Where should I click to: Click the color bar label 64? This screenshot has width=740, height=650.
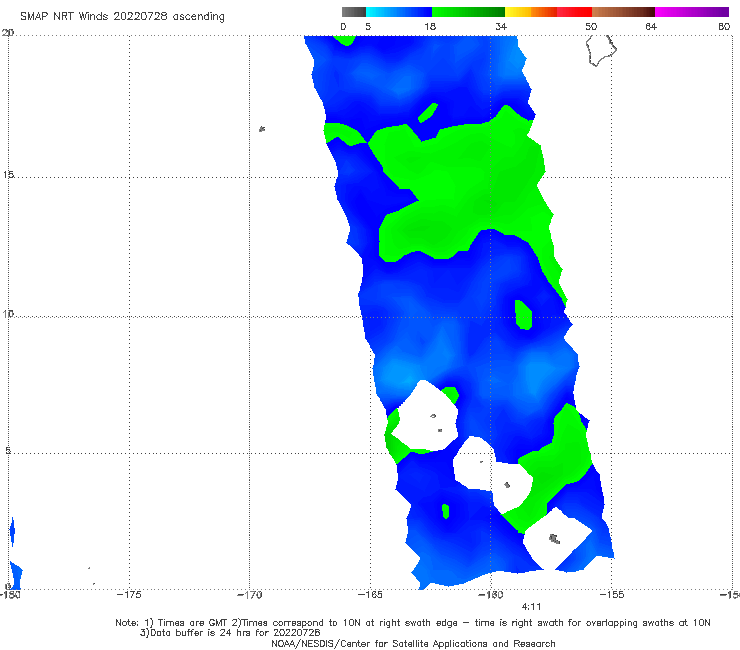coord(651,27)
